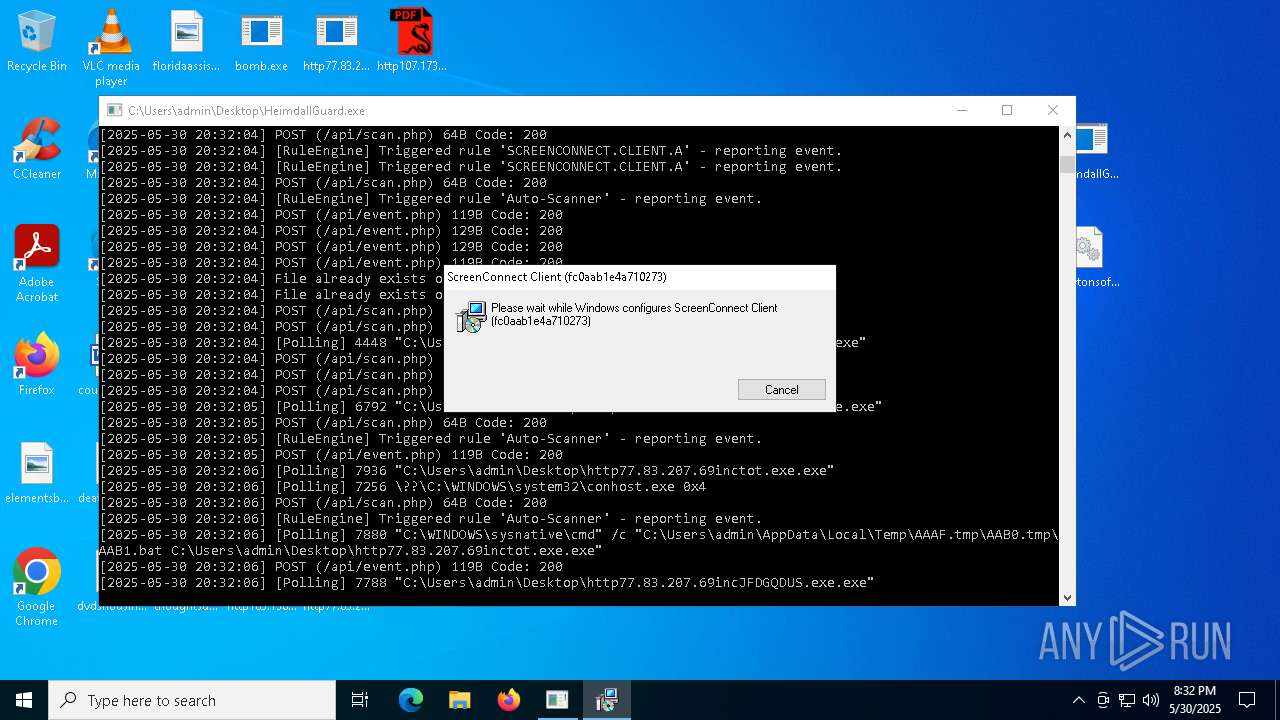Launch Firefox from the desktop
The width and height of the screenshot is (1280, 720).
point(37,366)
